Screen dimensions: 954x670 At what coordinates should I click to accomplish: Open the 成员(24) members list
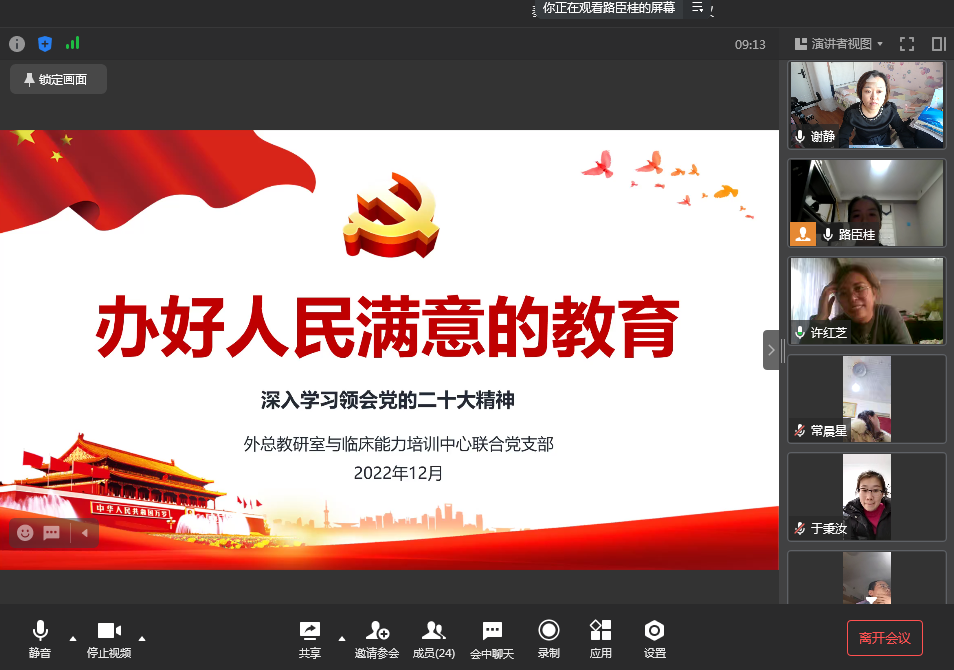pyautogui.click(x=433, y=638)
